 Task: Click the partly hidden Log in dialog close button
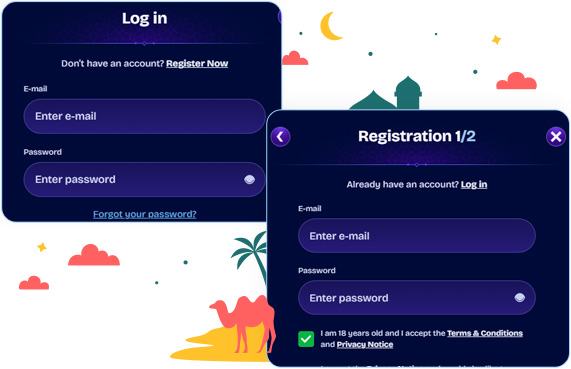tap(279, 16)
